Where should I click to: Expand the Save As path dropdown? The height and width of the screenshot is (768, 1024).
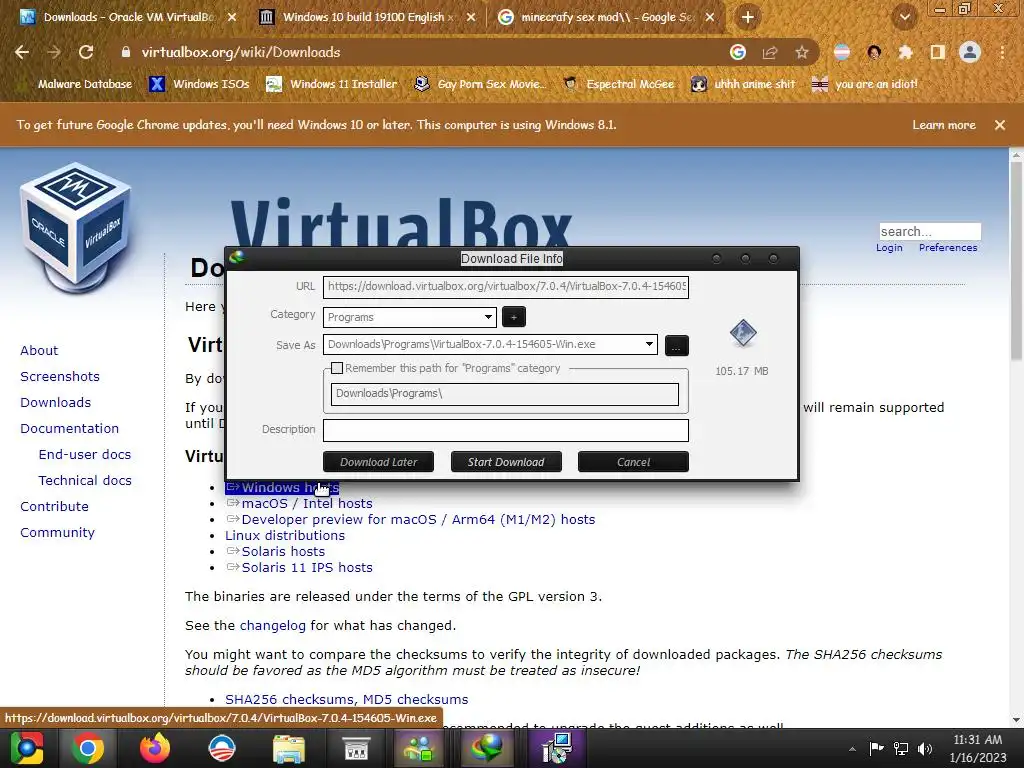point(648,344)
